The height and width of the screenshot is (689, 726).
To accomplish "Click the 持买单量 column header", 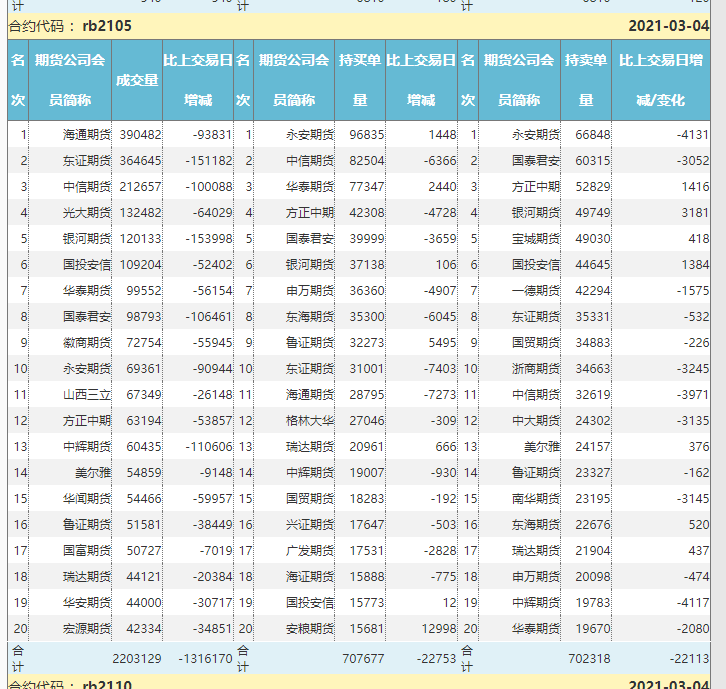I will pos(360,80).
